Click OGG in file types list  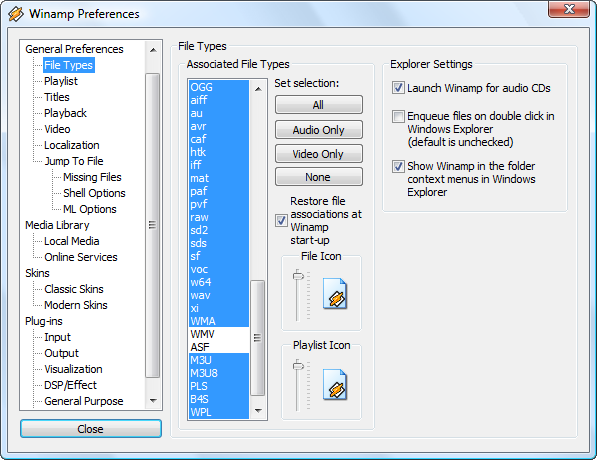pyautogui.click(x=219, y=87)
